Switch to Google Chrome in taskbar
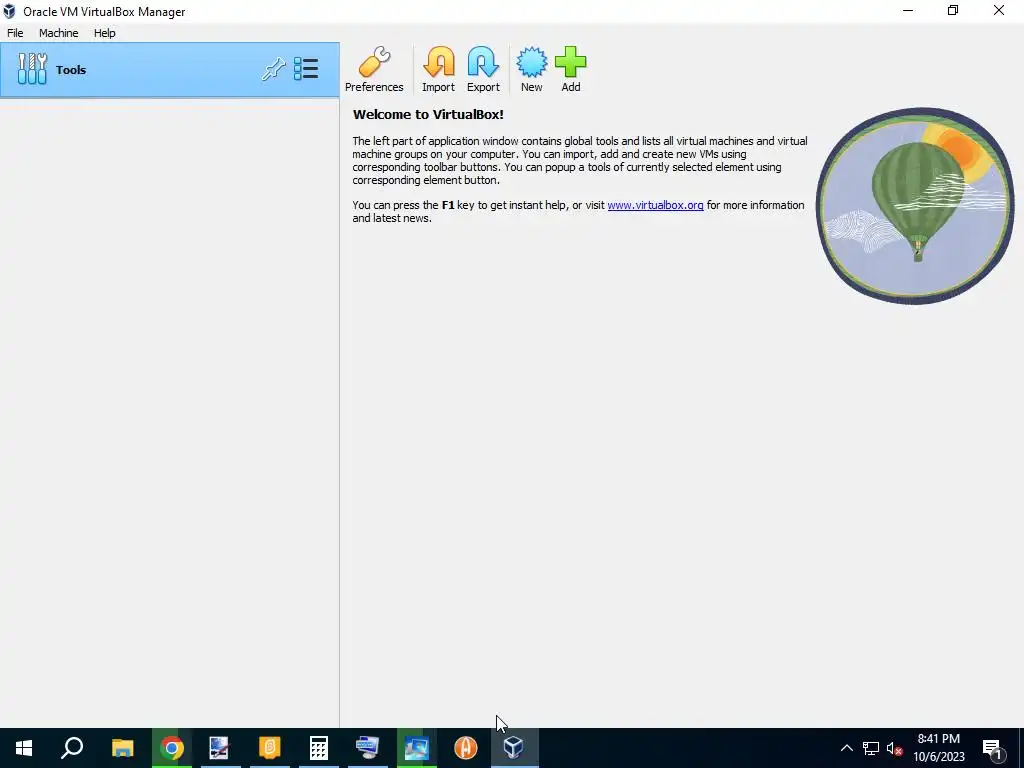1024x768 pixels. click(x=172, y=748)
